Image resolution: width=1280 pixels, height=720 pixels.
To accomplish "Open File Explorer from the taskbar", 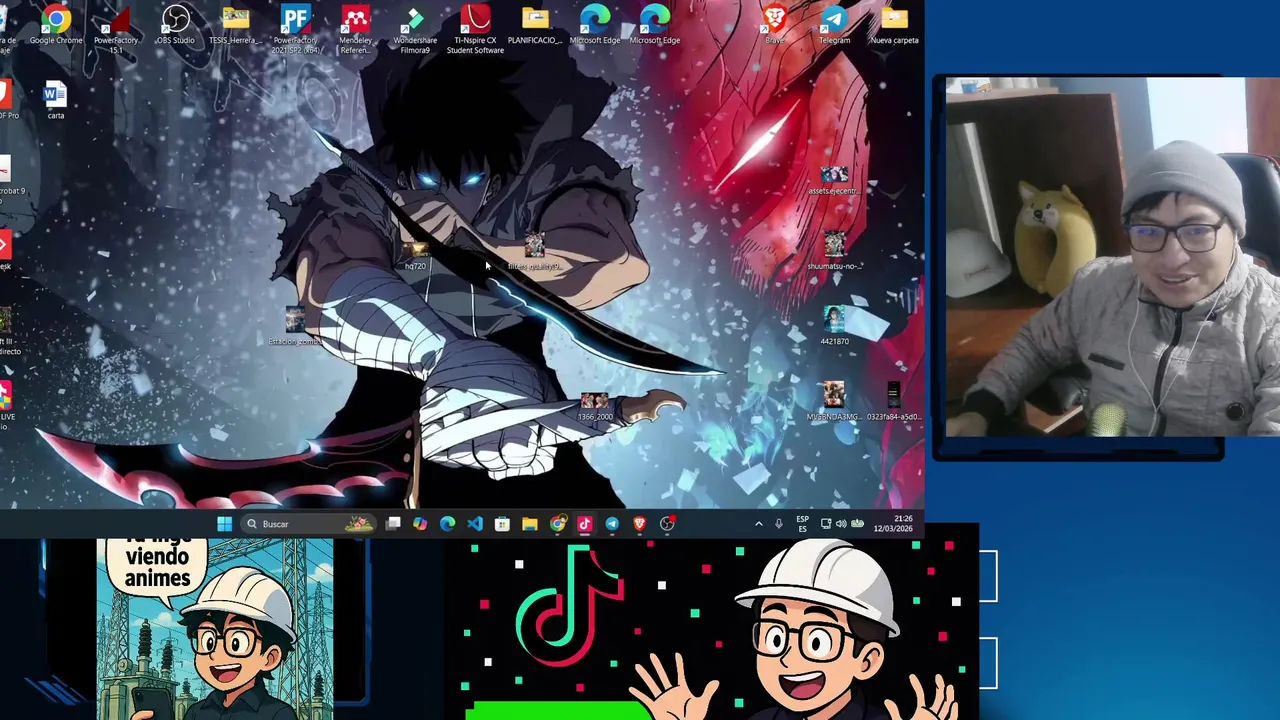I will (x=530, y=524).
